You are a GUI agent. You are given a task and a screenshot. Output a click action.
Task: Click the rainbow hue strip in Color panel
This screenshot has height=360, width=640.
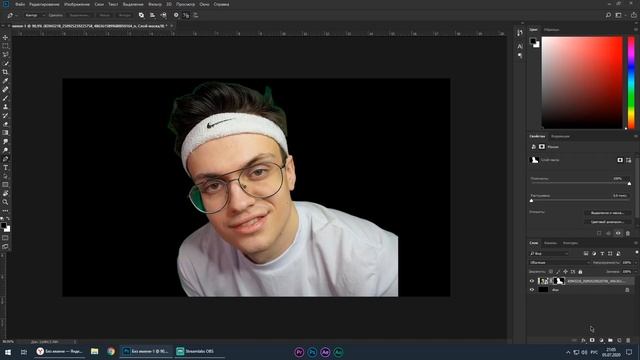point(631,82)
